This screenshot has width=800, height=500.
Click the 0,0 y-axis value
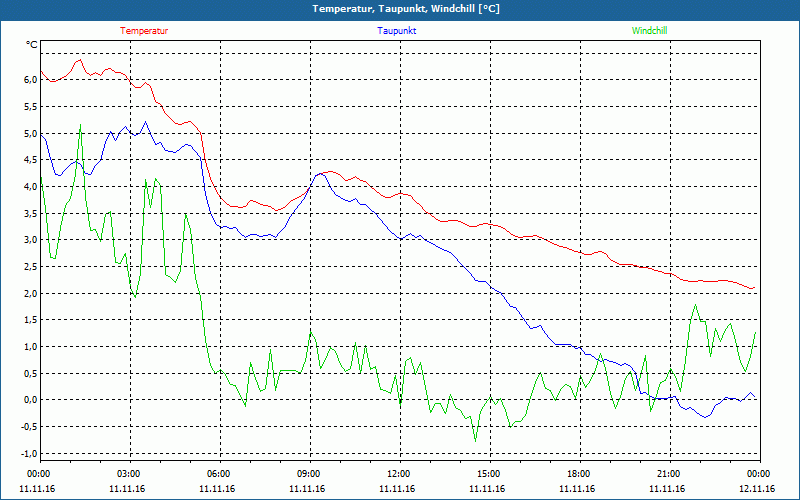point(31,400)
